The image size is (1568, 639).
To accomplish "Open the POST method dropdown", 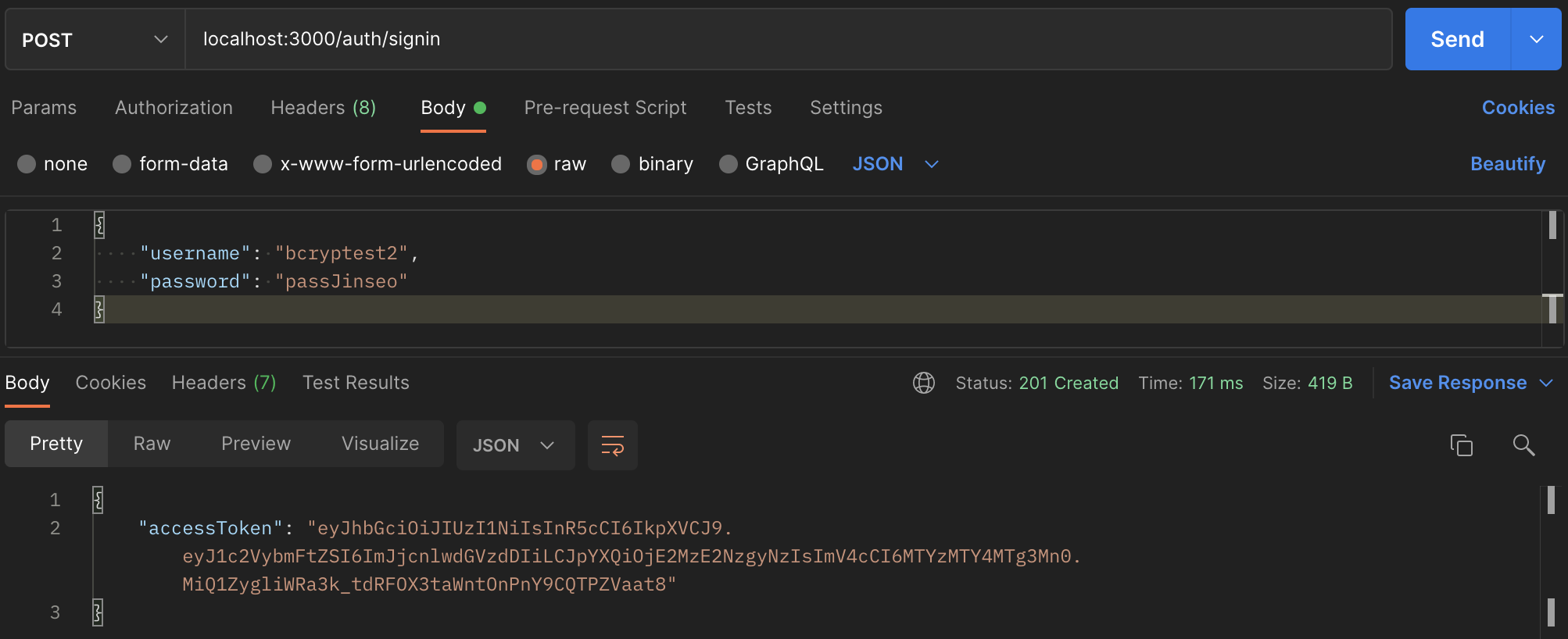I will (x=95, y=39).
